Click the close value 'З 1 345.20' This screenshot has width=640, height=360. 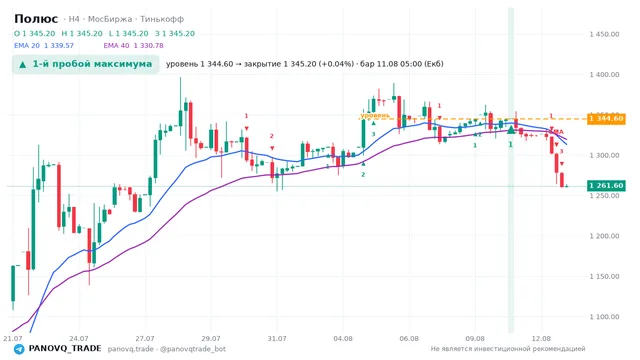175,33
